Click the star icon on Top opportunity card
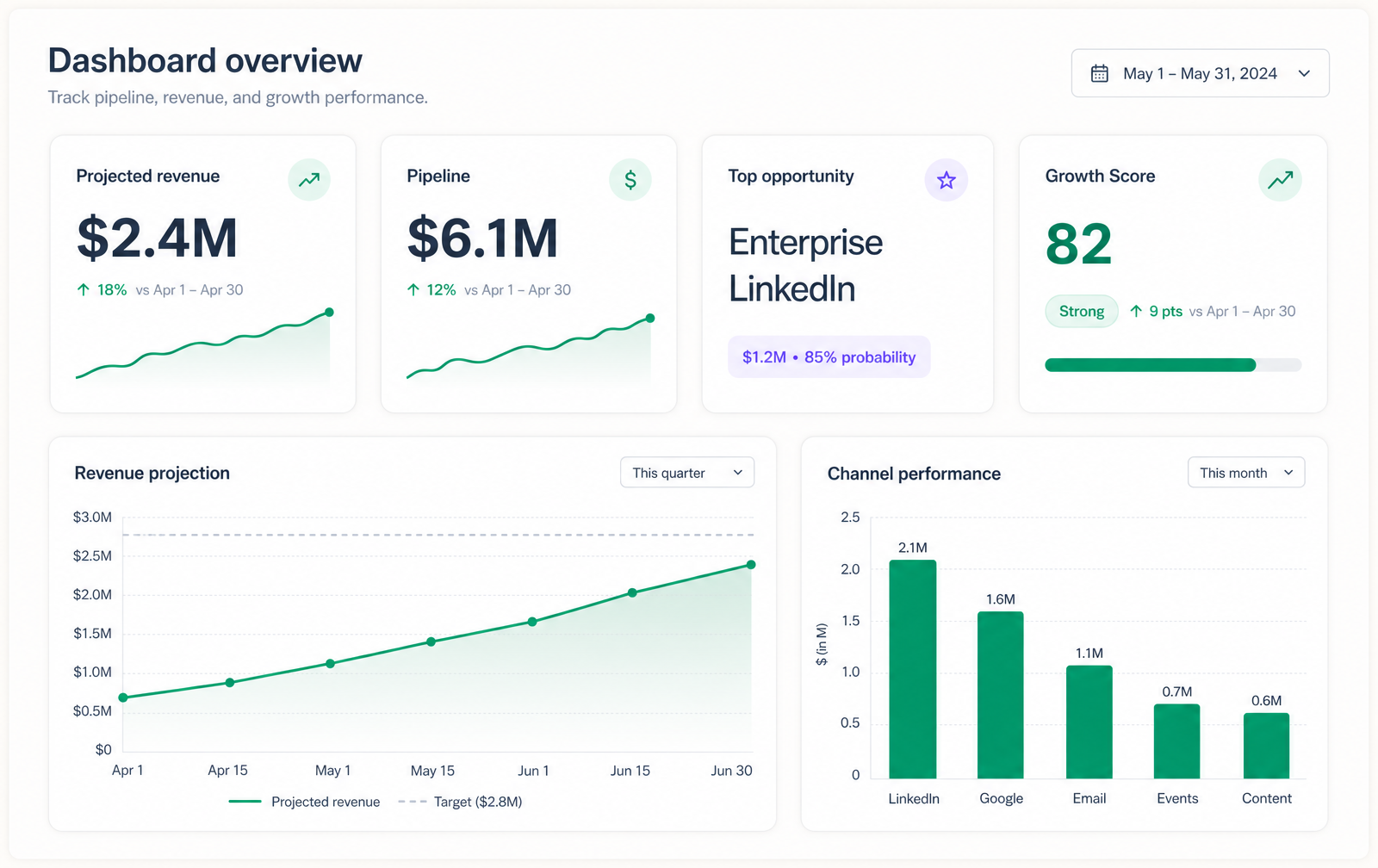The height and width of the screenshot is (868, 1378). tap(947, 180)
